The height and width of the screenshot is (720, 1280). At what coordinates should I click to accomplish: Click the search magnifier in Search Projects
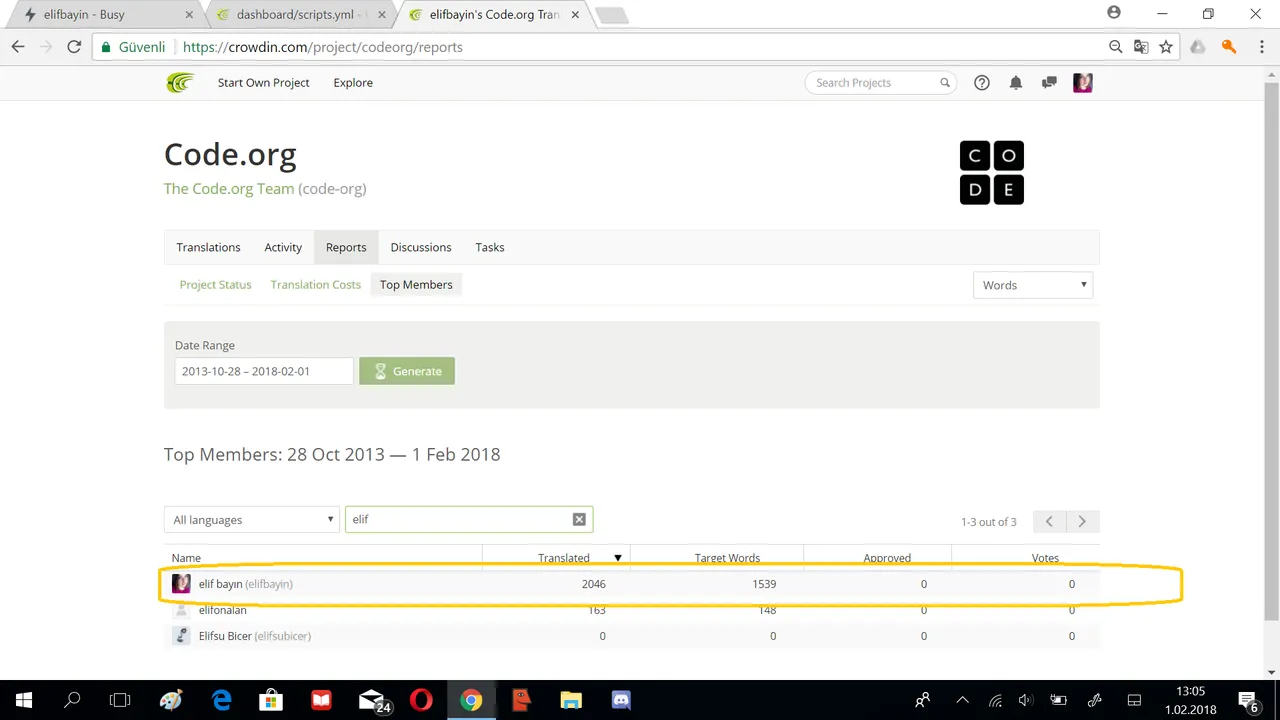(944, 83)
